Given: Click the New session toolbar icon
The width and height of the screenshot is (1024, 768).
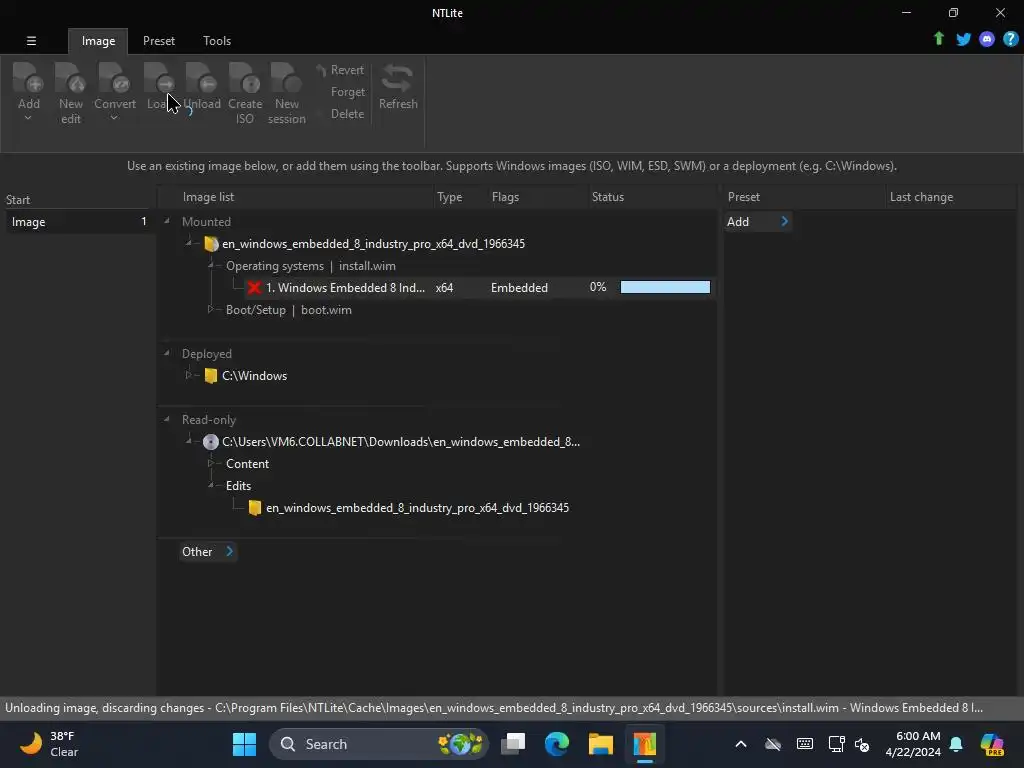Looking at the screenshot, I should click(x=286, y=78).
